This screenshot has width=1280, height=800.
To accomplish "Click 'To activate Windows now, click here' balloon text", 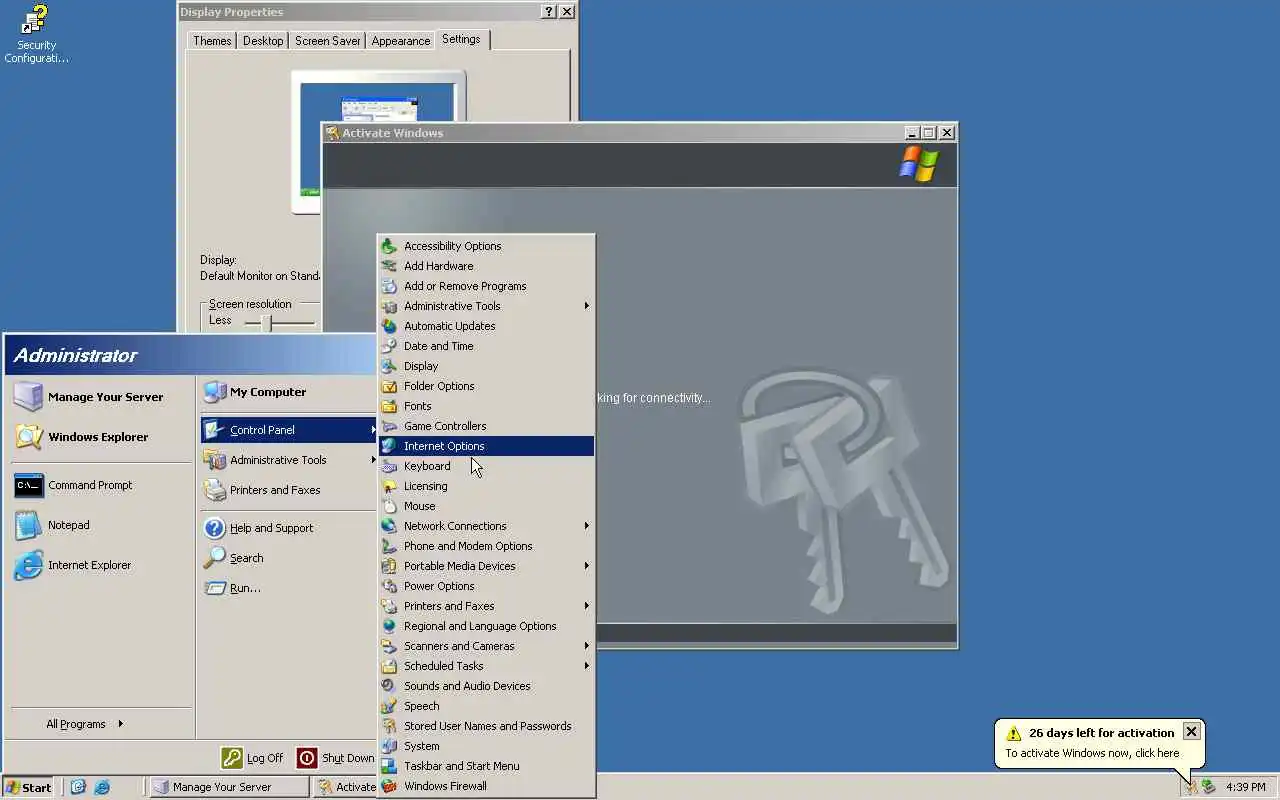I will [1092, 753].
